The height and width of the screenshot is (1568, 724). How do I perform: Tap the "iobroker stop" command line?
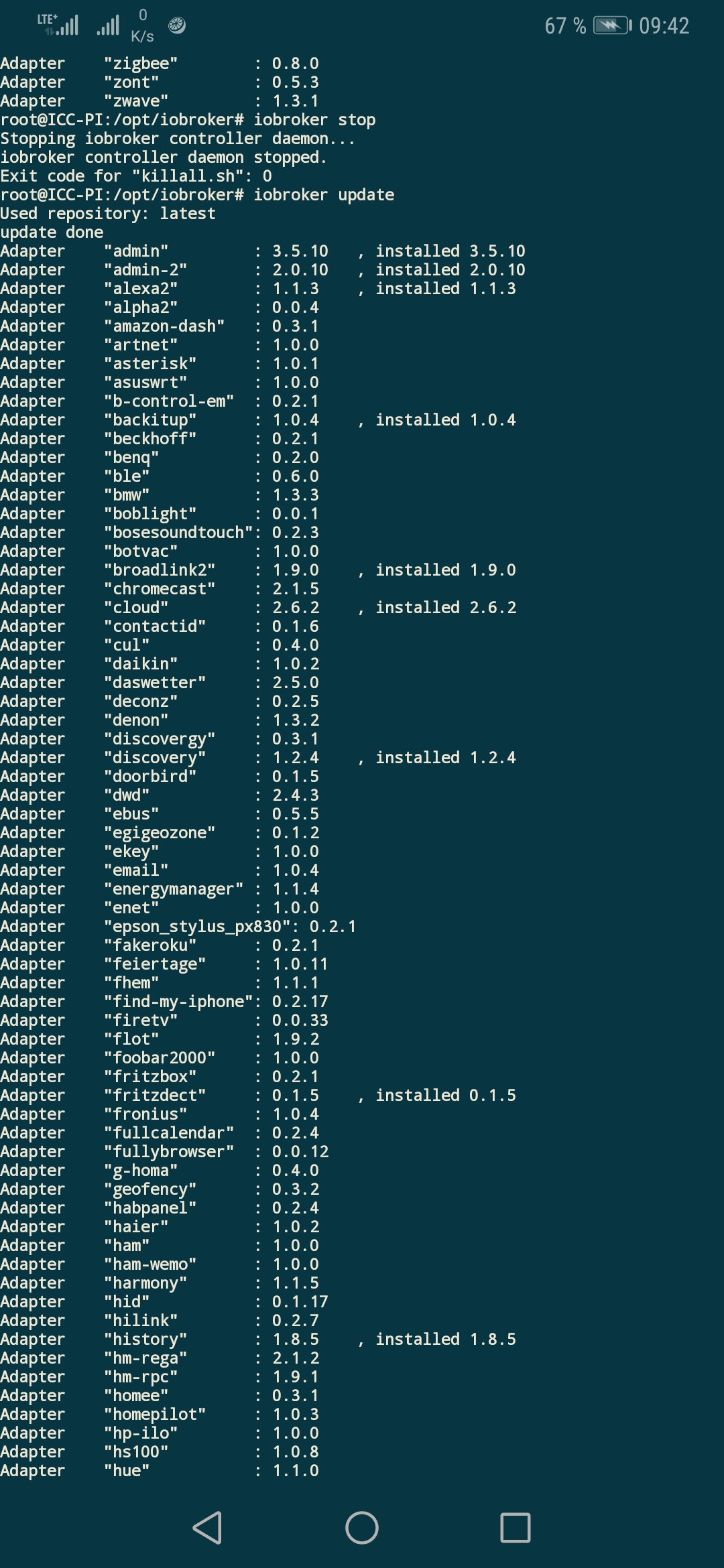[x=188, y=120]
